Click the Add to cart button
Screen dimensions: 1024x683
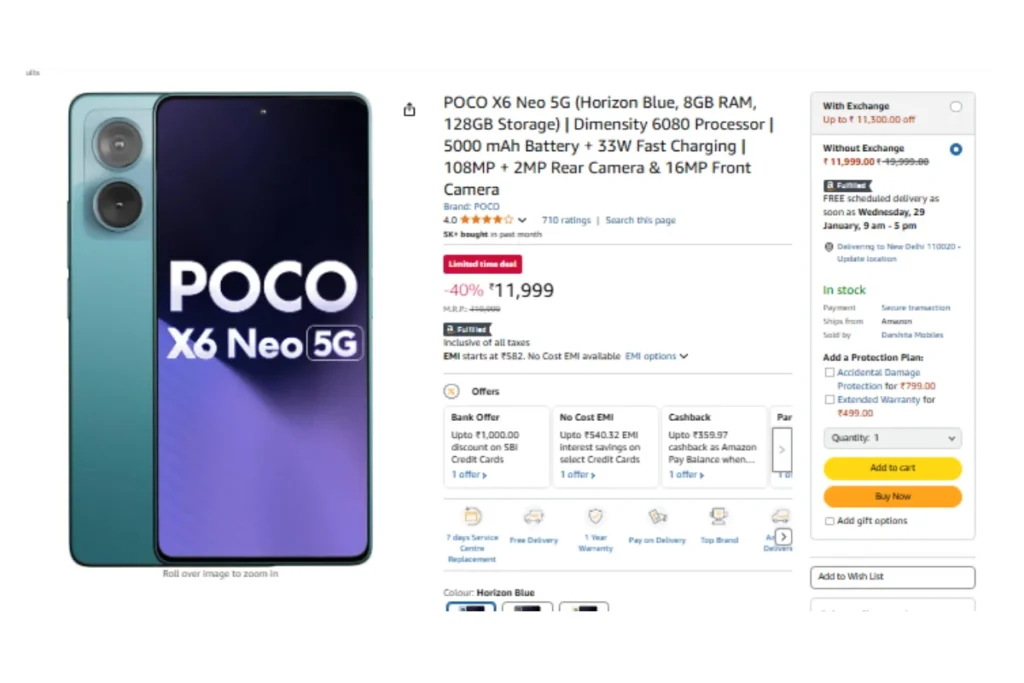(892, 468)
